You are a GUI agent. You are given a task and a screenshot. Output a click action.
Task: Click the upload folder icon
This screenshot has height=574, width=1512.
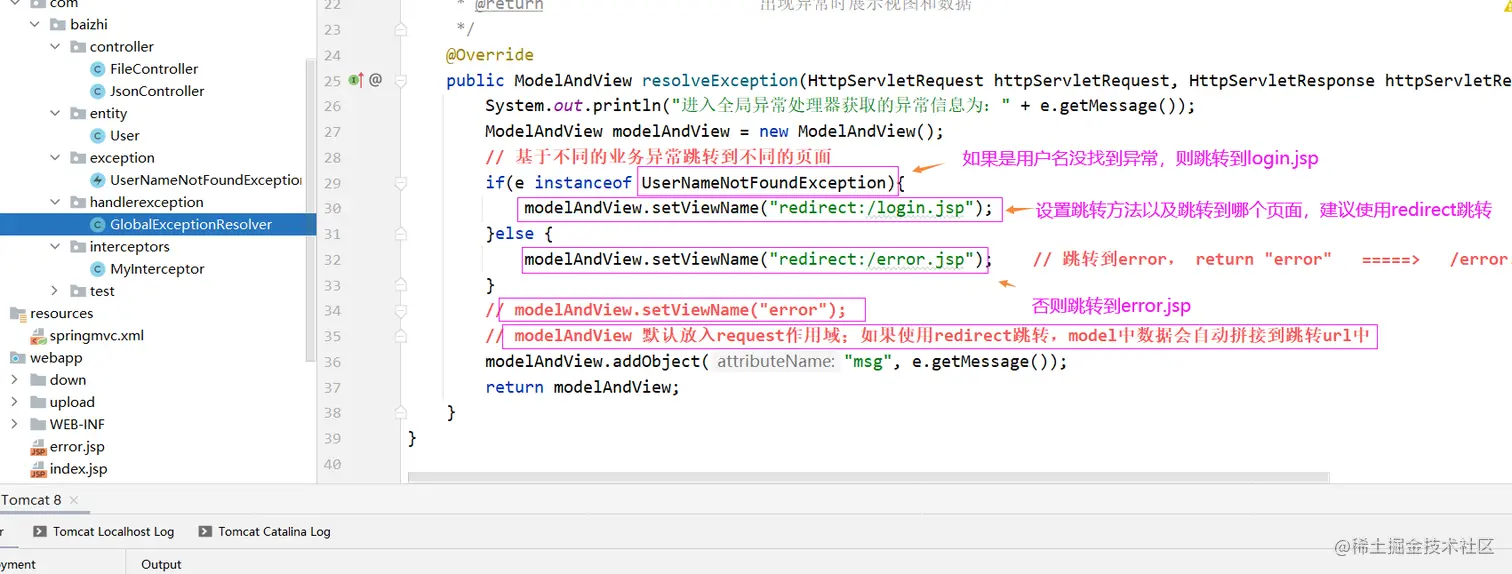pyautogui.click(x=38, y=402)
